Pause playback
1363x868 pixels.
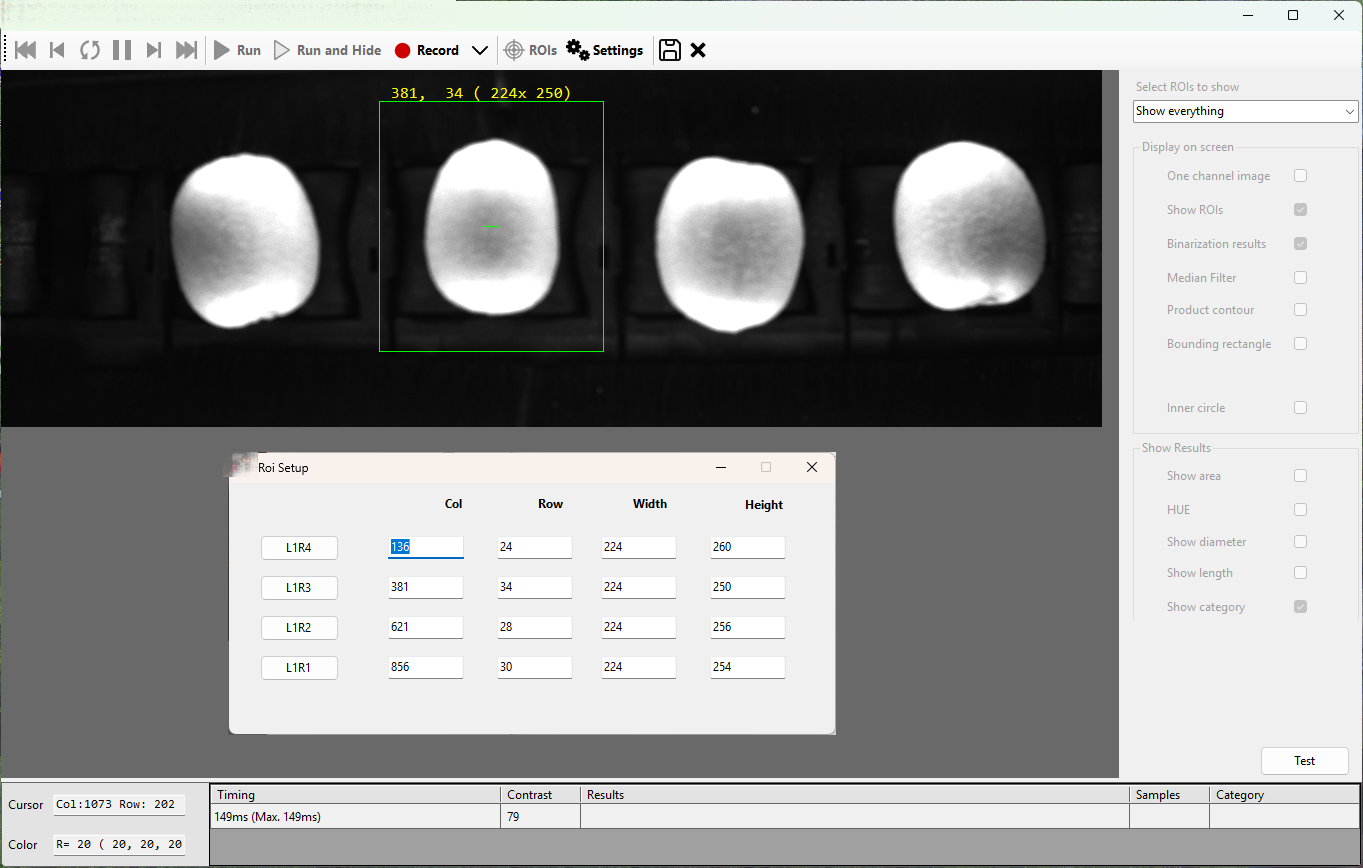tap(122, 50)
